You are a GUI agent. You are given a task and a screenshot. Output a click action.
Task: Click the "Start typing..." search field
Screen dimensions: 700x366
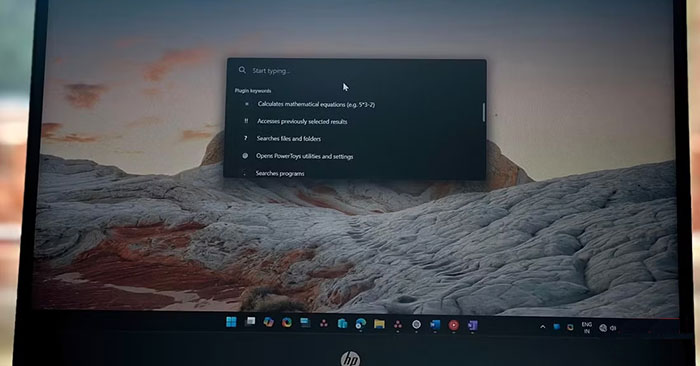(356, 71)
